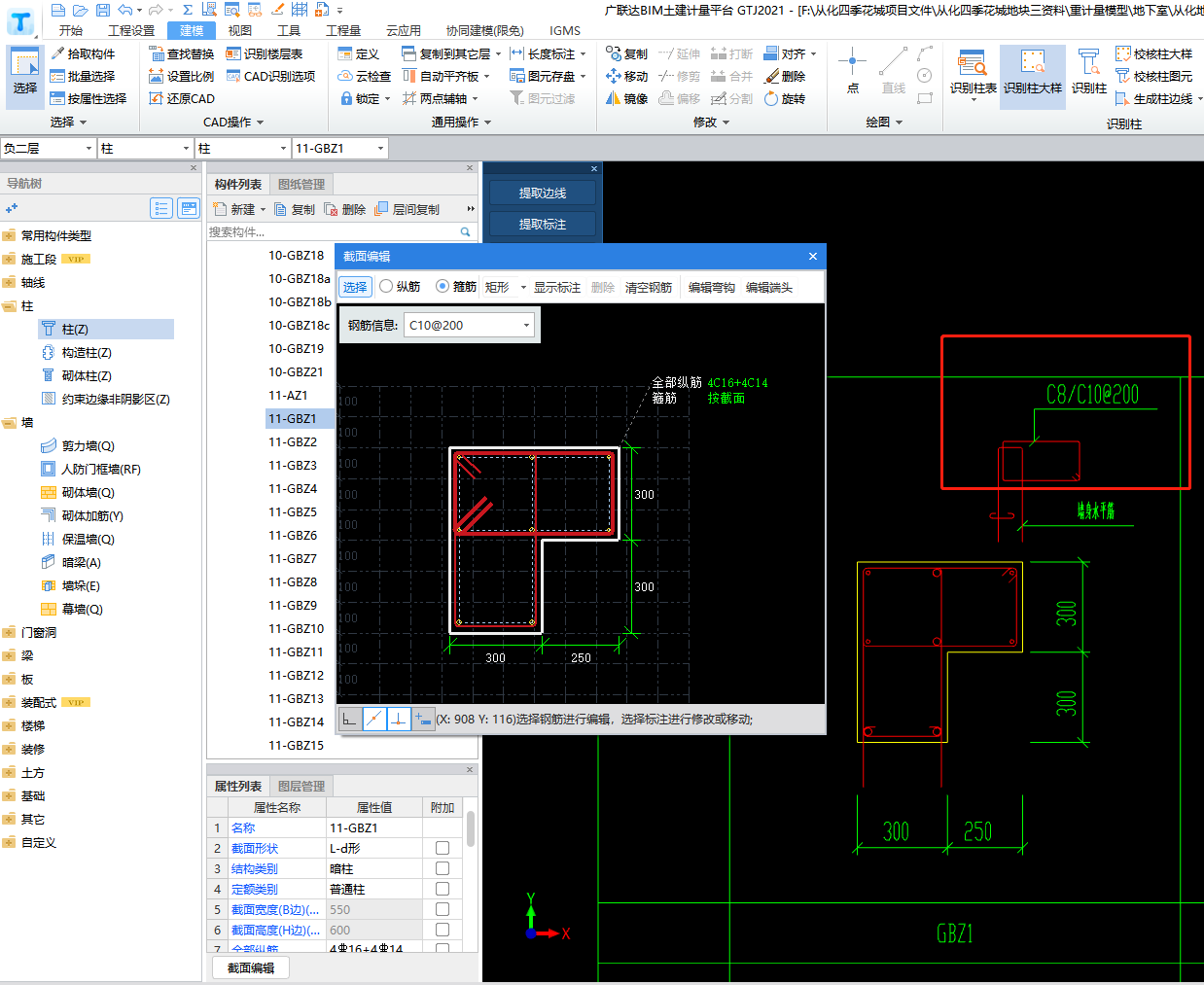Switch to the 图纸管理 tab
The image size is (1204, 985).
tap(301, 184)
